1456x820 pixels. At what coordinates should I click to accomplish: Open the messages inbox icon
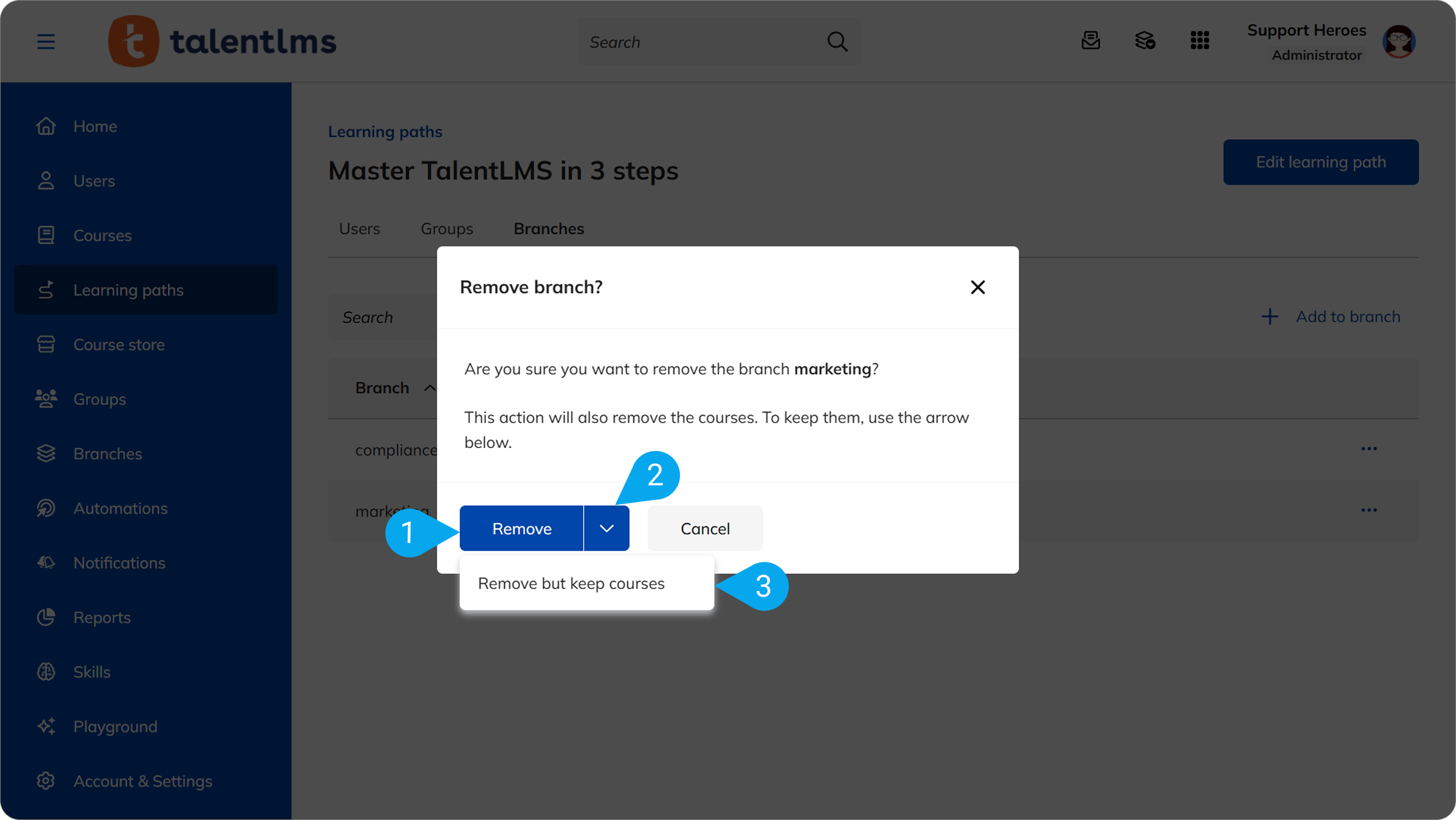pos(1091,41)
